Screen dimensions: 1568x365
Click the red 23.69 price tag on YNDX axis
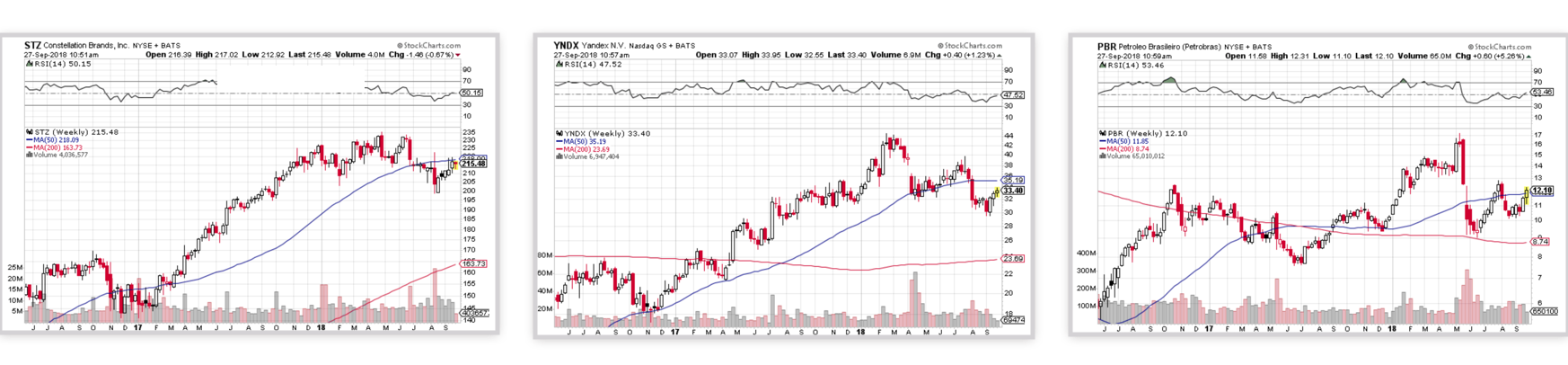point(1013,259)
